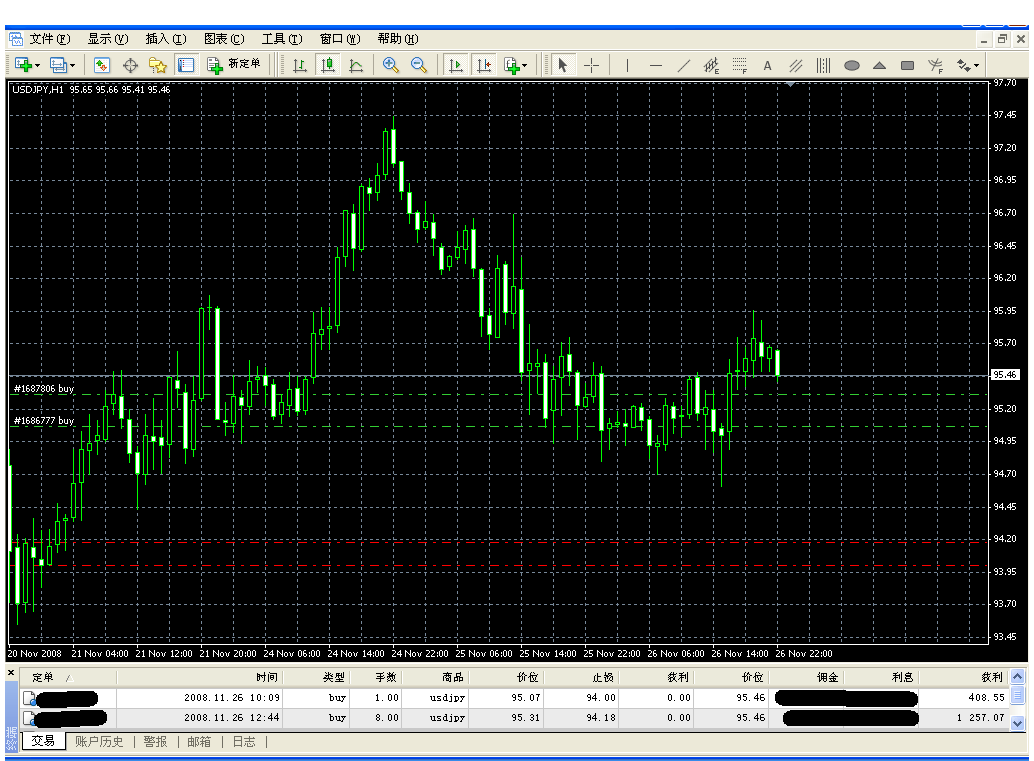This screenshot has width=1034, height=761.
Task: Click the add indicators icon
Action: pos(512,65)
